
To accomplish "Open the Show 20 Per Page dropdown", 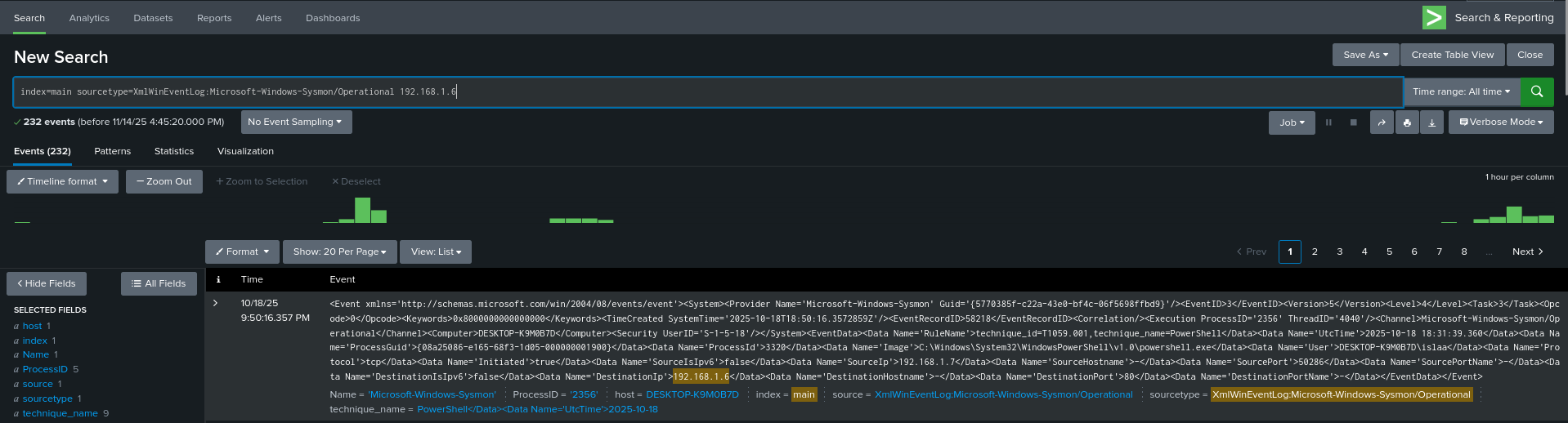I will pyautogui.click(x=339, y=252).
